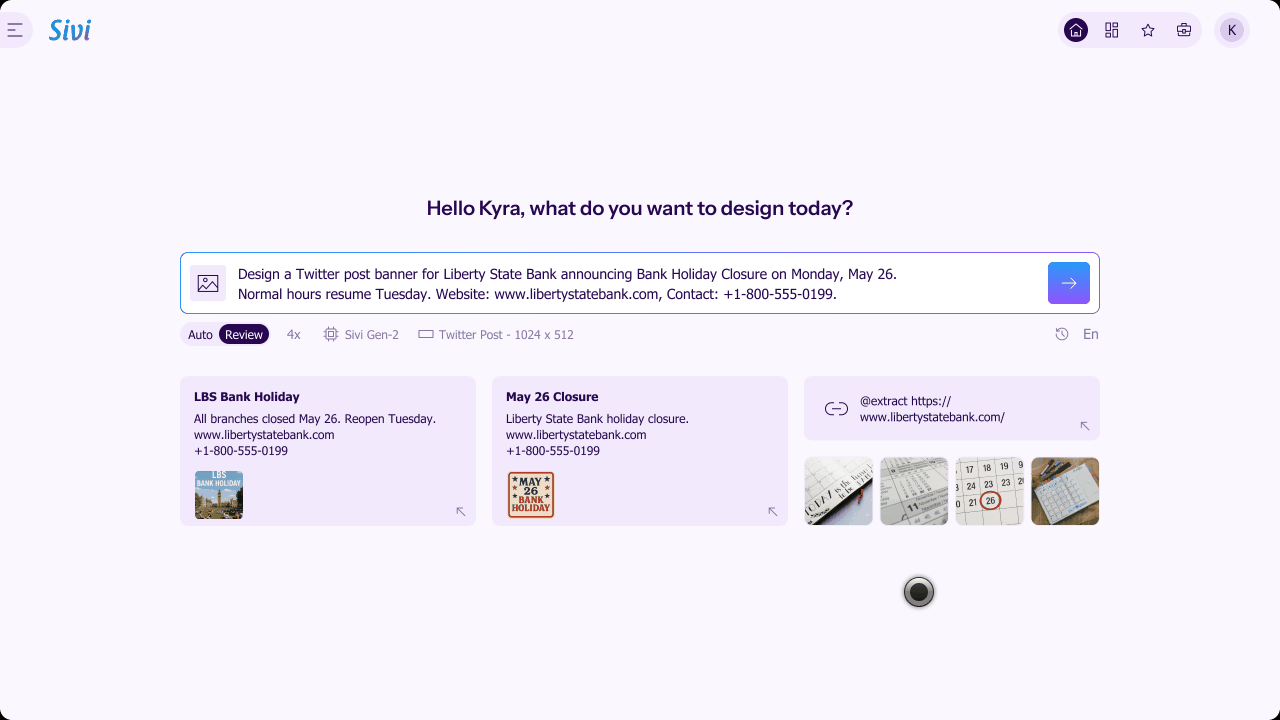1280x720 pixels.
Task: Select the Sivi Gen-2 model option
Action: point(361,335)
